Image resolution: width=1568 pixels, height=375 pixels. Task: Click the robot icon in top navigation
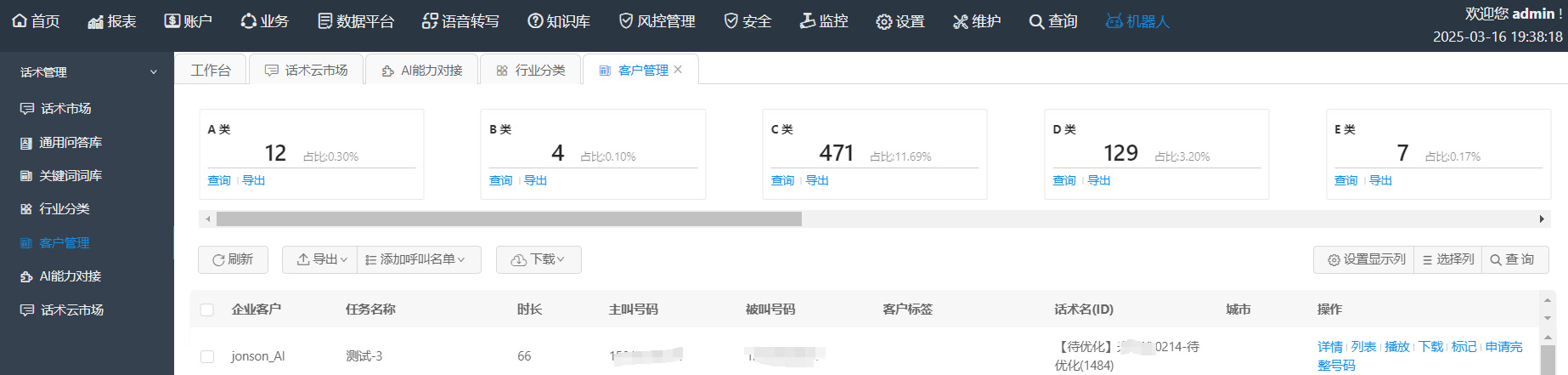click(1114, 21)
